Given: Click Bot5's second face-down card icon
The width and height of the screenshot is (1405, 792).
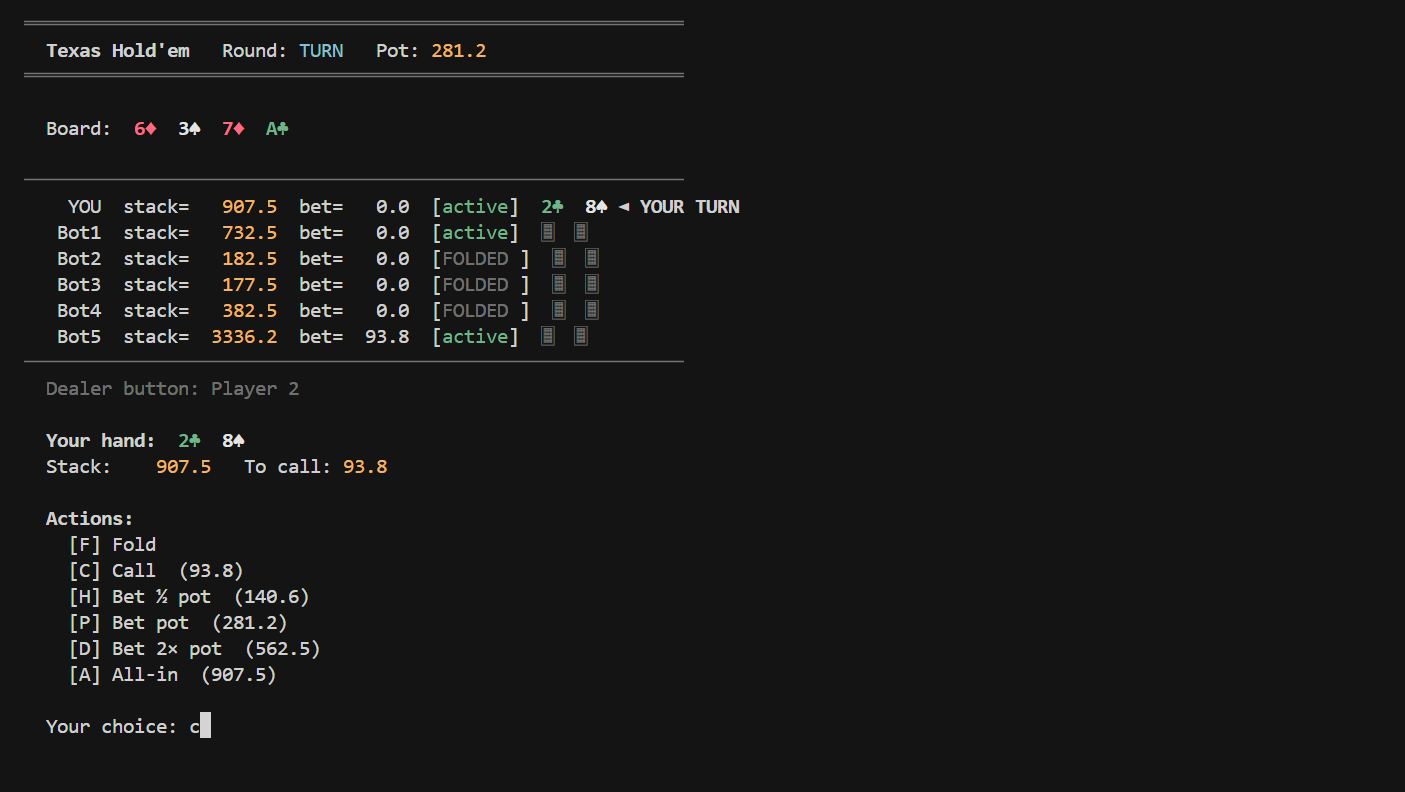Looking at the screenshot, I should coord(581,337).
